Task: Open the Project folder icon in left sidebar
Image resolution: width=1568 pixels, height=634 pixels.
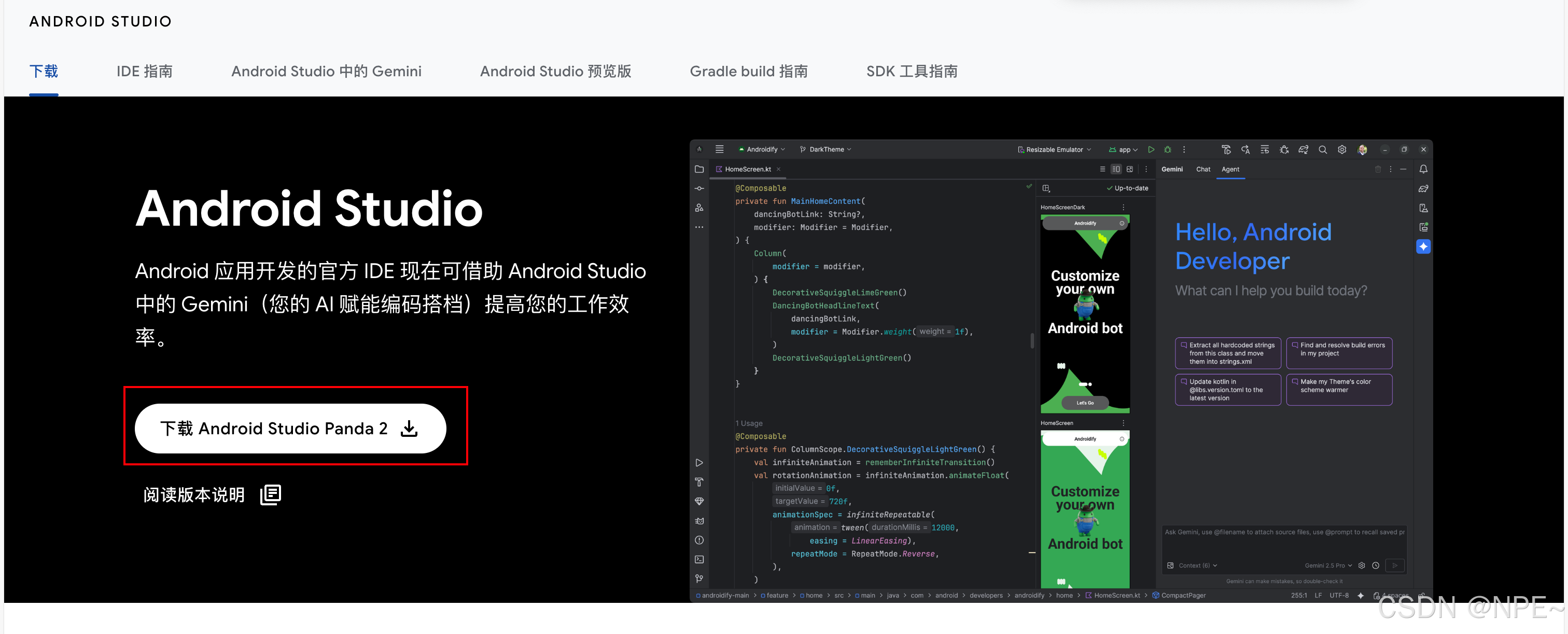Action: pos(699,169)
